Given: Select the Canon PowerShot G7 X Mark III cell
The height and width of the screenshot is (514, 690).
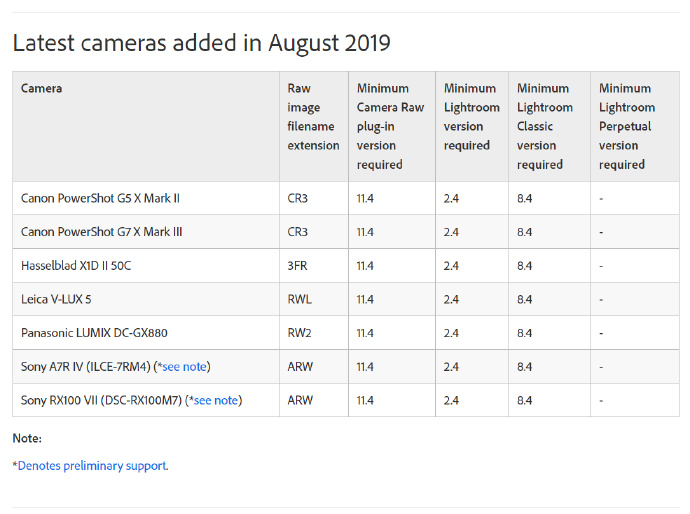Looking at the screenshot, I should [x=101, y=232].
